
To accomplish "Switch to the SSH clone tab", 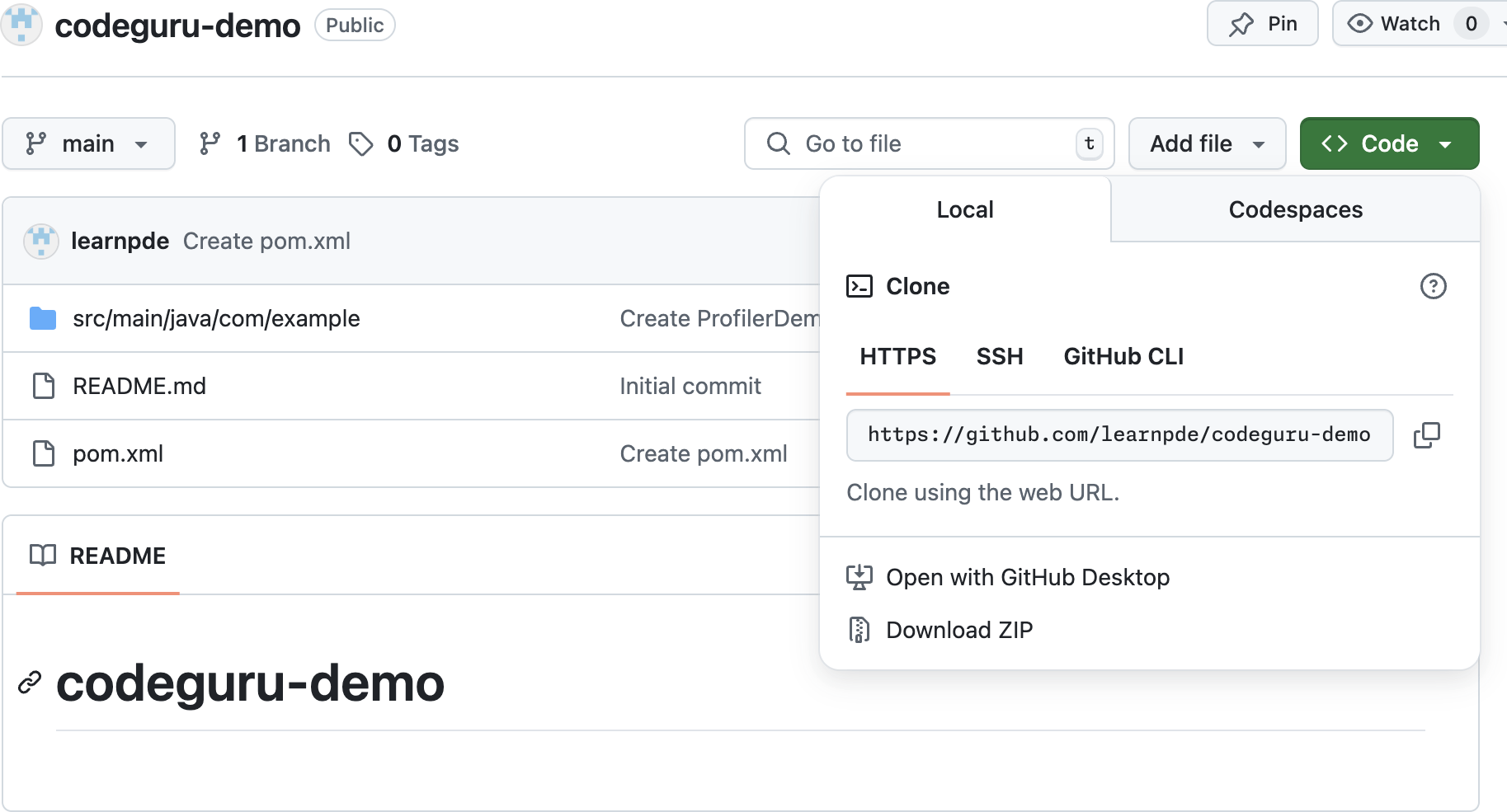I will click(x=1000, y=357).
